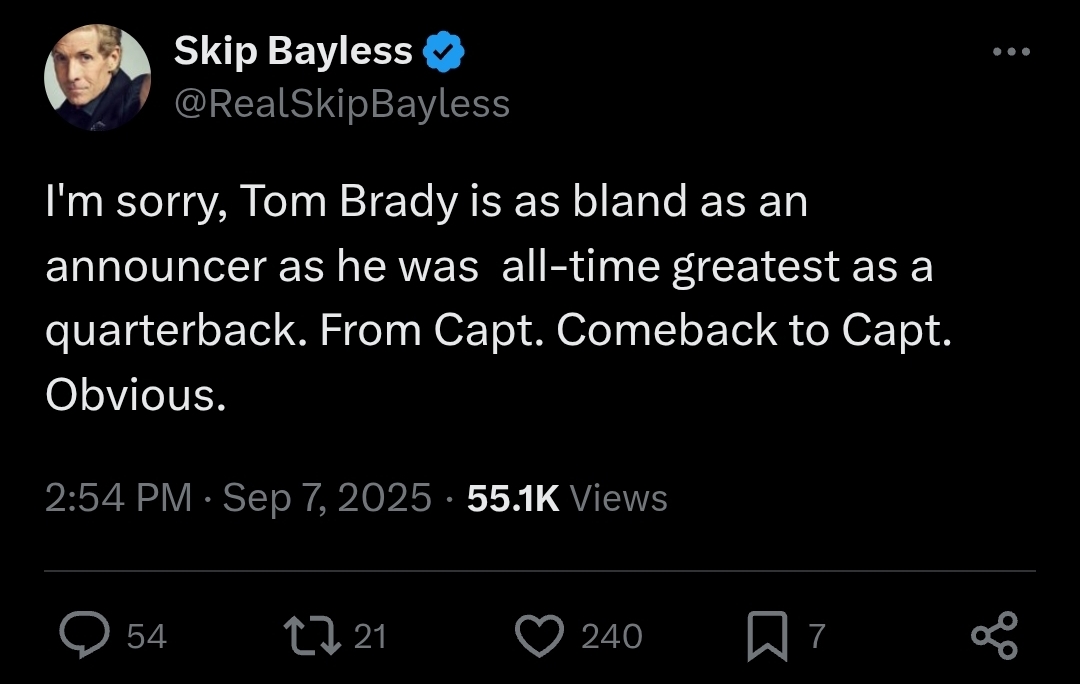Screen dimensions: 1080x684
Task: Bookmark this post with the bookmark icon
Action: pos(766,637)
